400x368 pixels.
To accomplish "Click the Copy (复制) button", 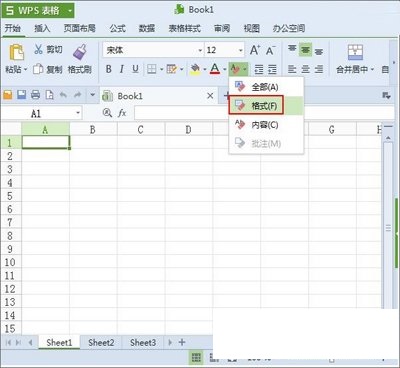I will point(48,69).
